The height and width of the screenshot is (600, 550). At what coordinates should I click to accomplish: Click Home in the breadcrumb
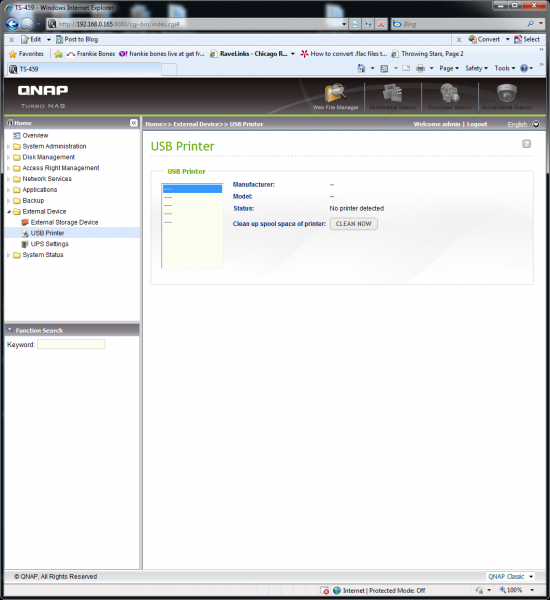154,124
